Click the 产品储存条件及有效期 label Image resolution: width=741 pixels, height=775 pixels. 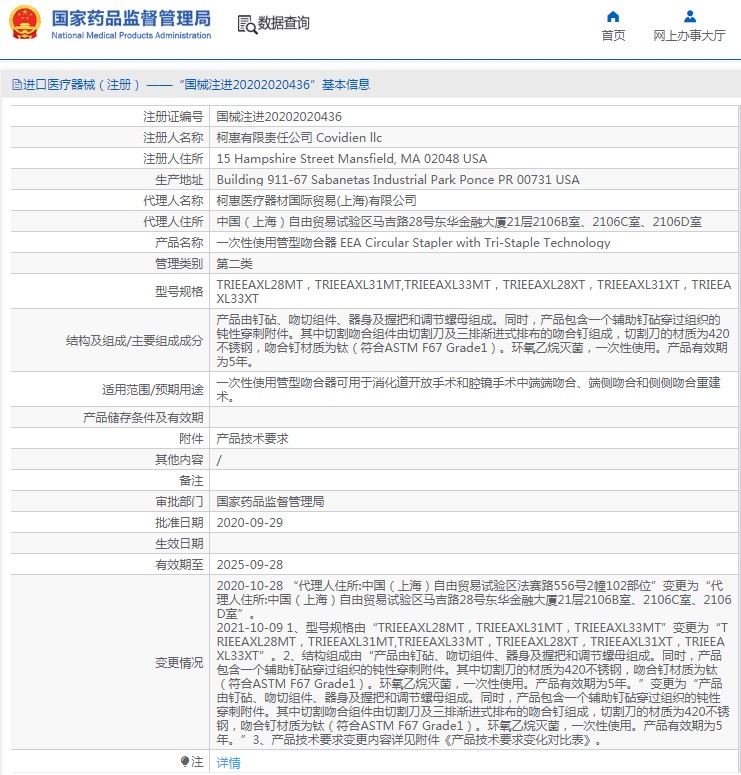(x=143, y=418)
